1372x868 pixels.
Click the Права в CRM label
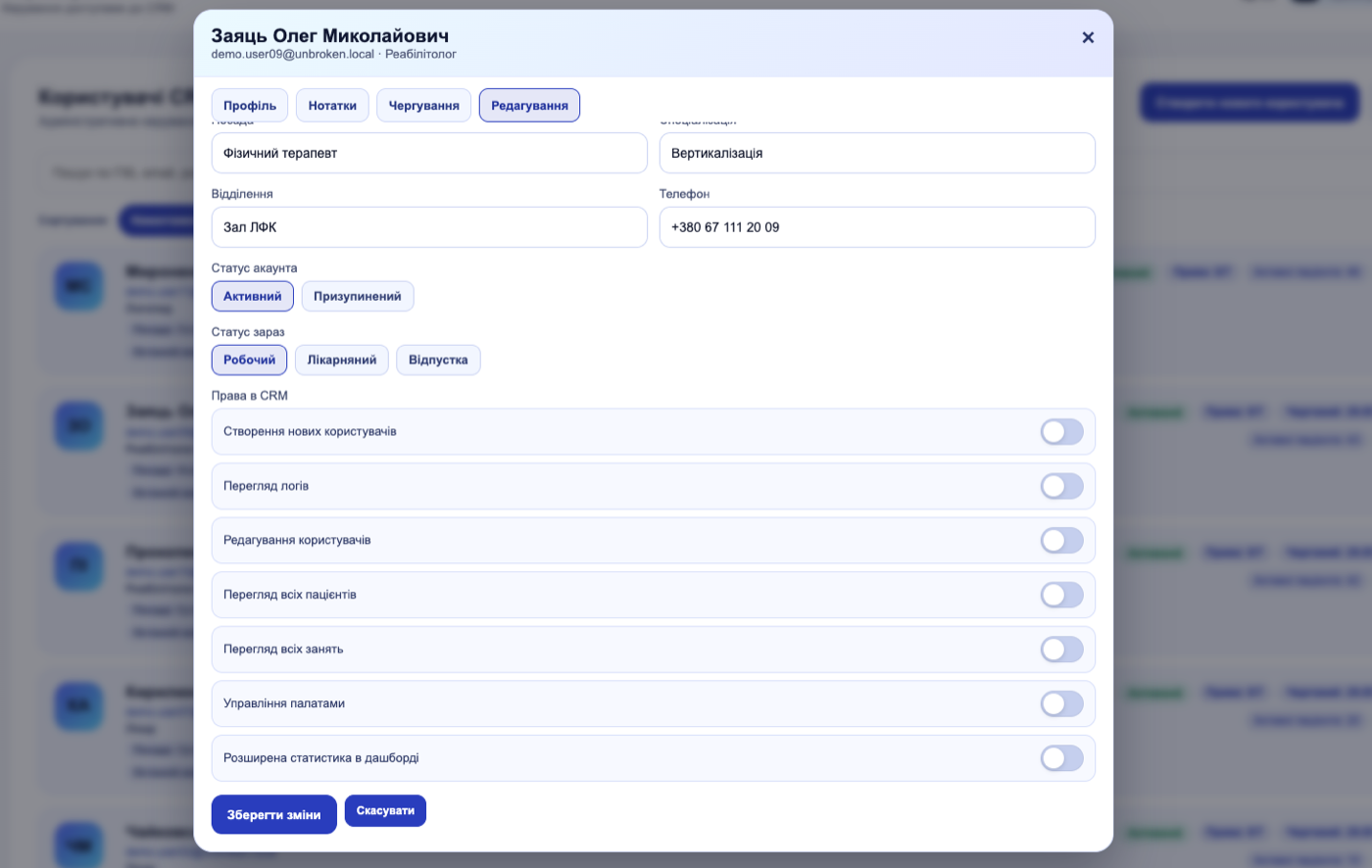pyautogui.click(x=250, y=396)
